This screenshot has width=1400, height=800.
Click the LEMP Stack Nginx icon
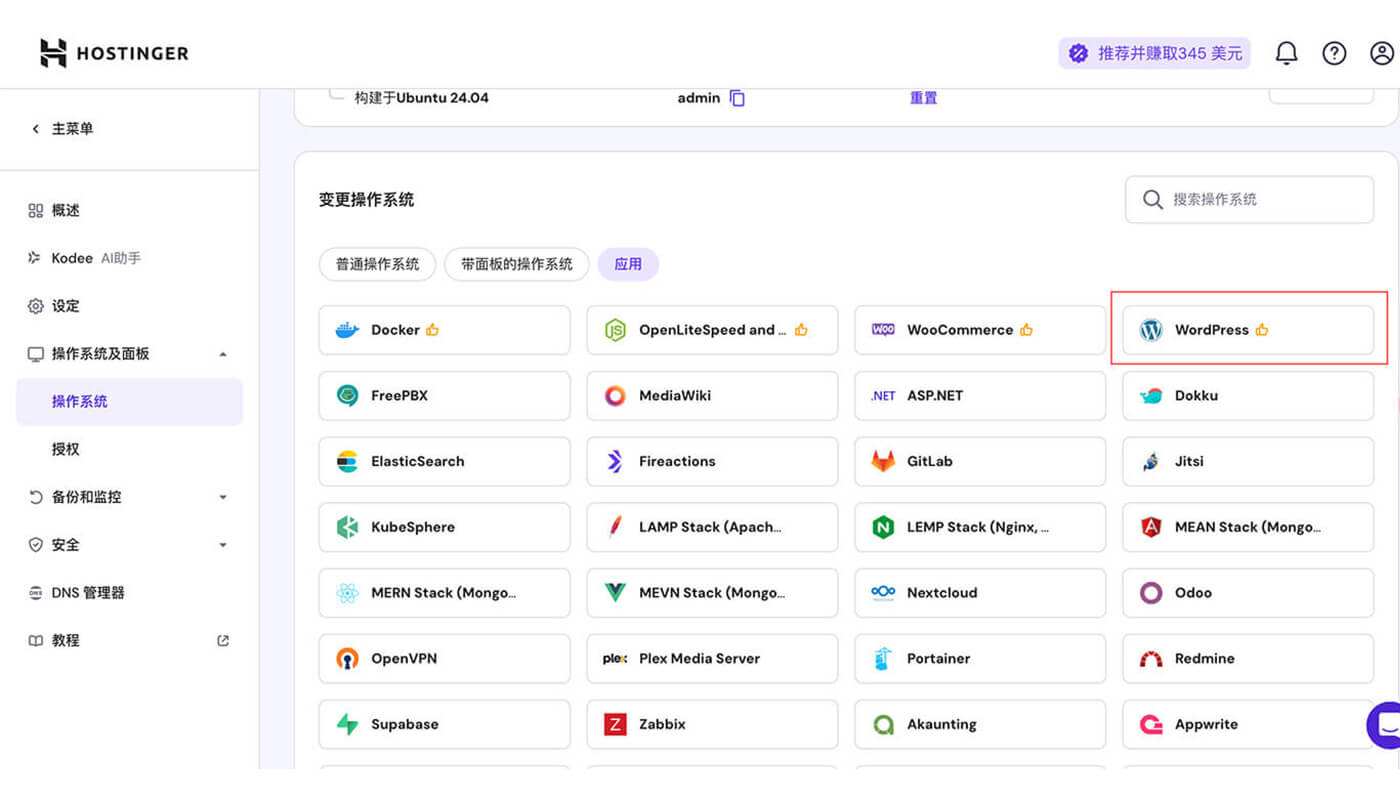coord(883,527)
